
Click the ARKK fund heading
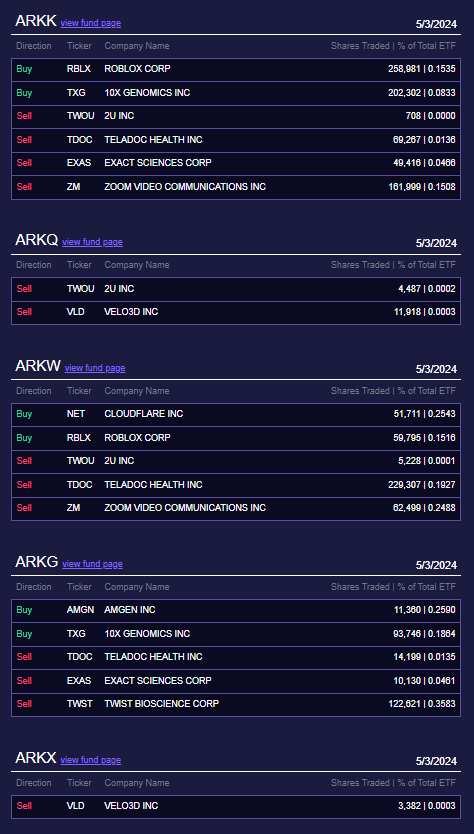pos(36,21)
